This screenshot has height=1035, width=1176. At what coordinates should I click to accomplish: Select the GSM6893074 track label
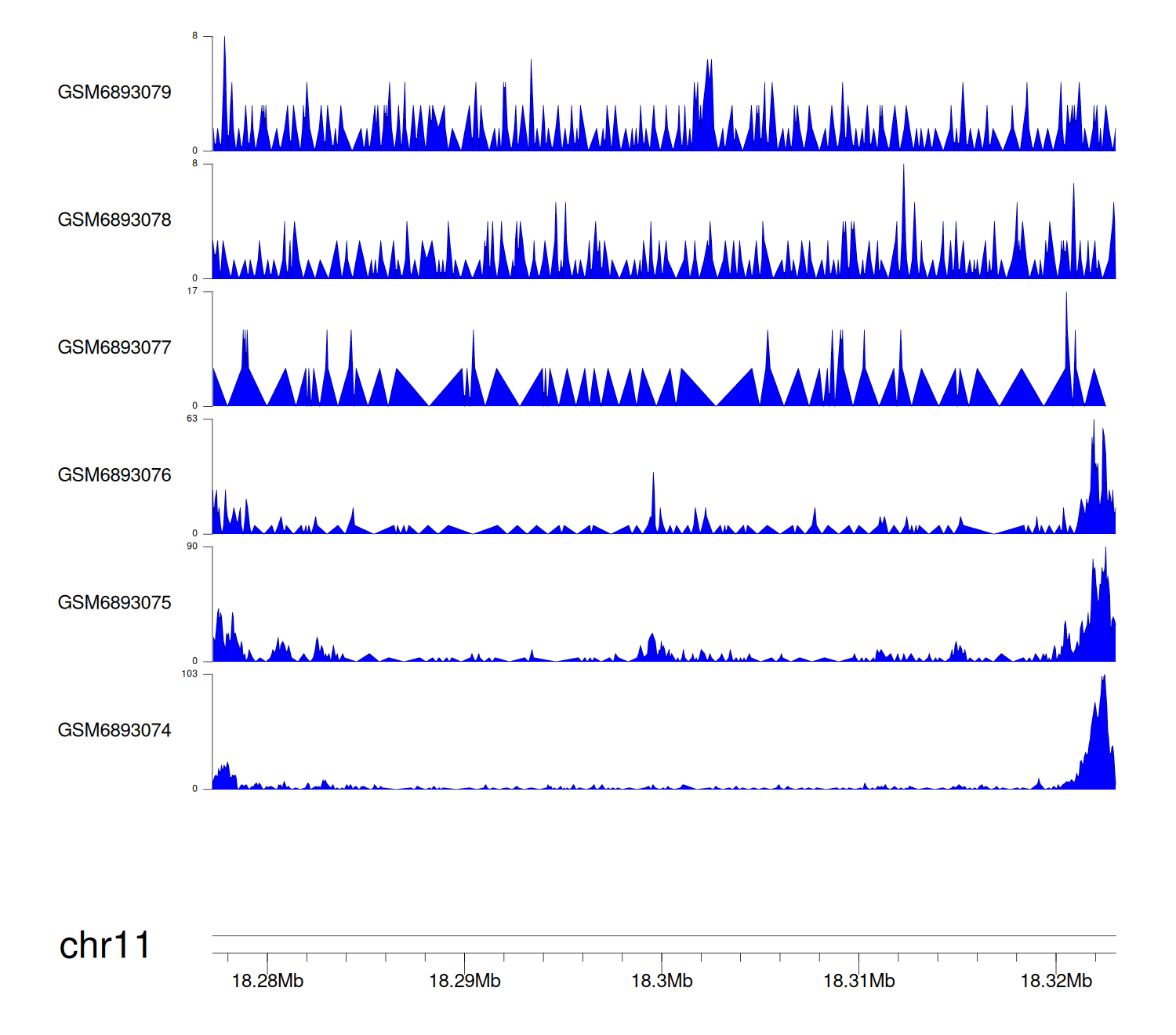tap(114, 731)
